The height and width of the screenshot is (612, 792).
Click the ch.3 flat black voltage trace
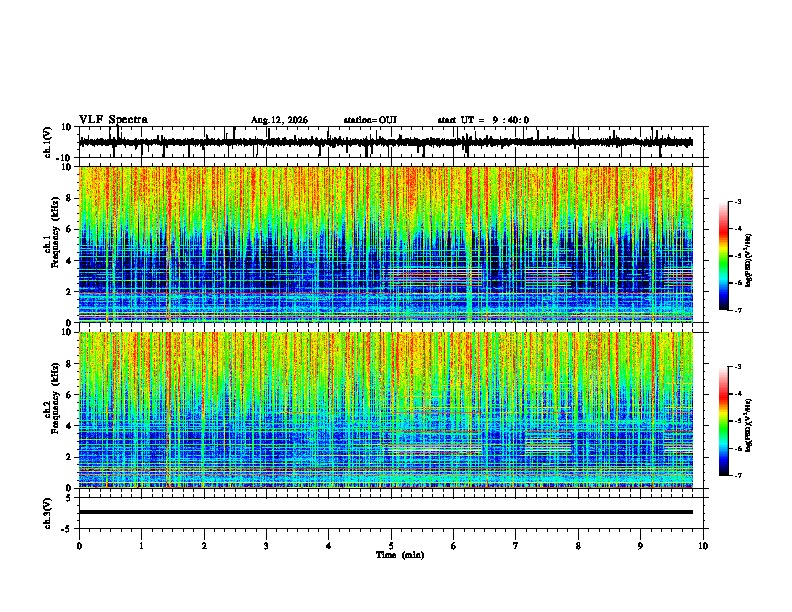(386, 512)
